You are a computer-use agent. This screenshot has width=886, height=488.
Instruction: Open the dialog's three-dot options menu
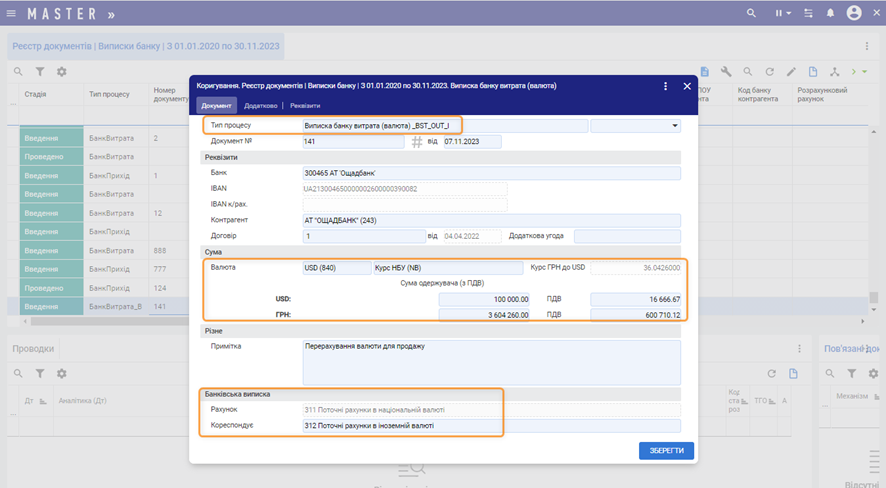click(x=665, y=86)
